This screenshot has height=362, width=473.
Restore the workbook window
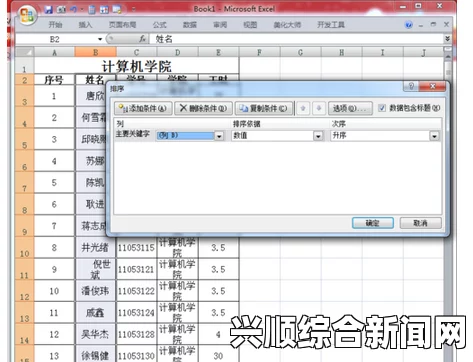[x=433, y=25]
